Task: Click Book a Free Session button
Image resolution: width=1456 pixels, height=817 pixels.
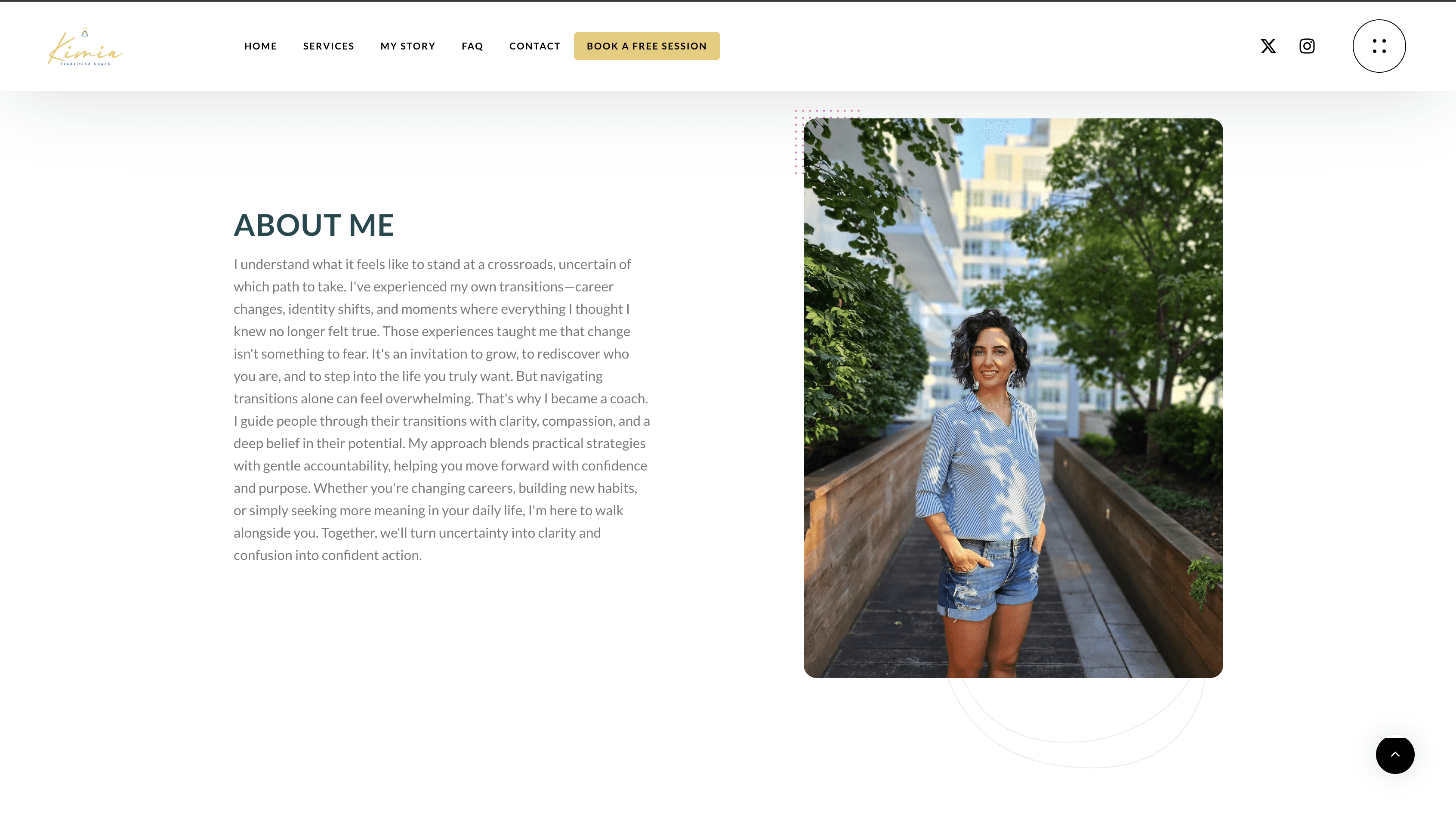Action: [x=647, y=46]
